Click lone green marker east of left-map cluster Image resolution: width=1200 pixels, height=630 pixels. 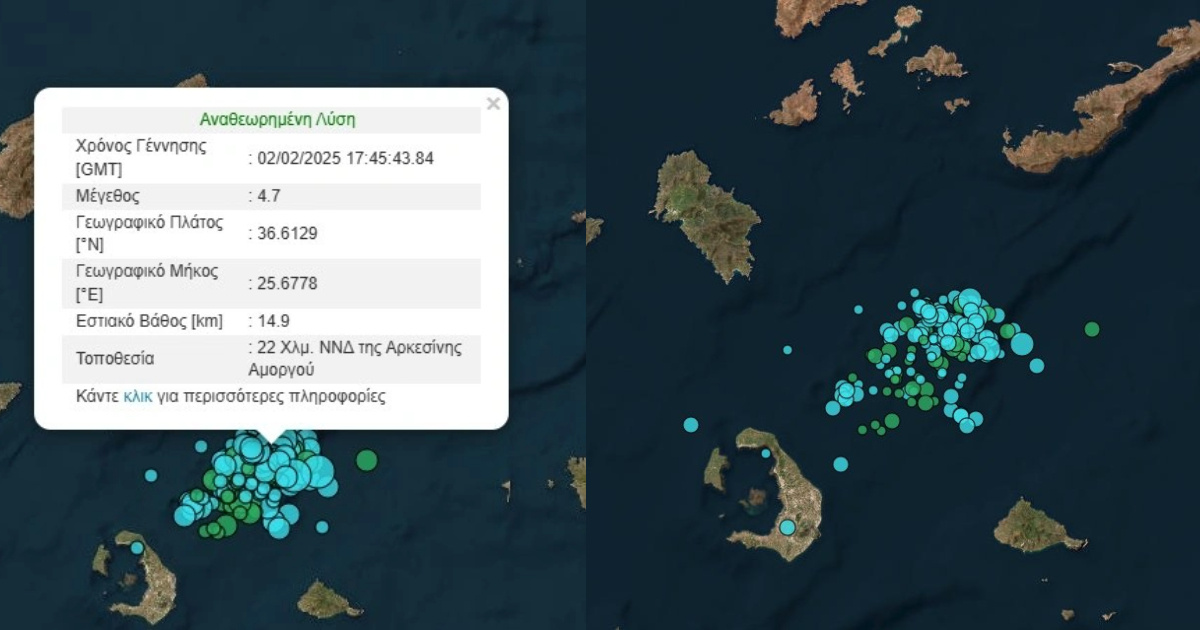[367, 460]
